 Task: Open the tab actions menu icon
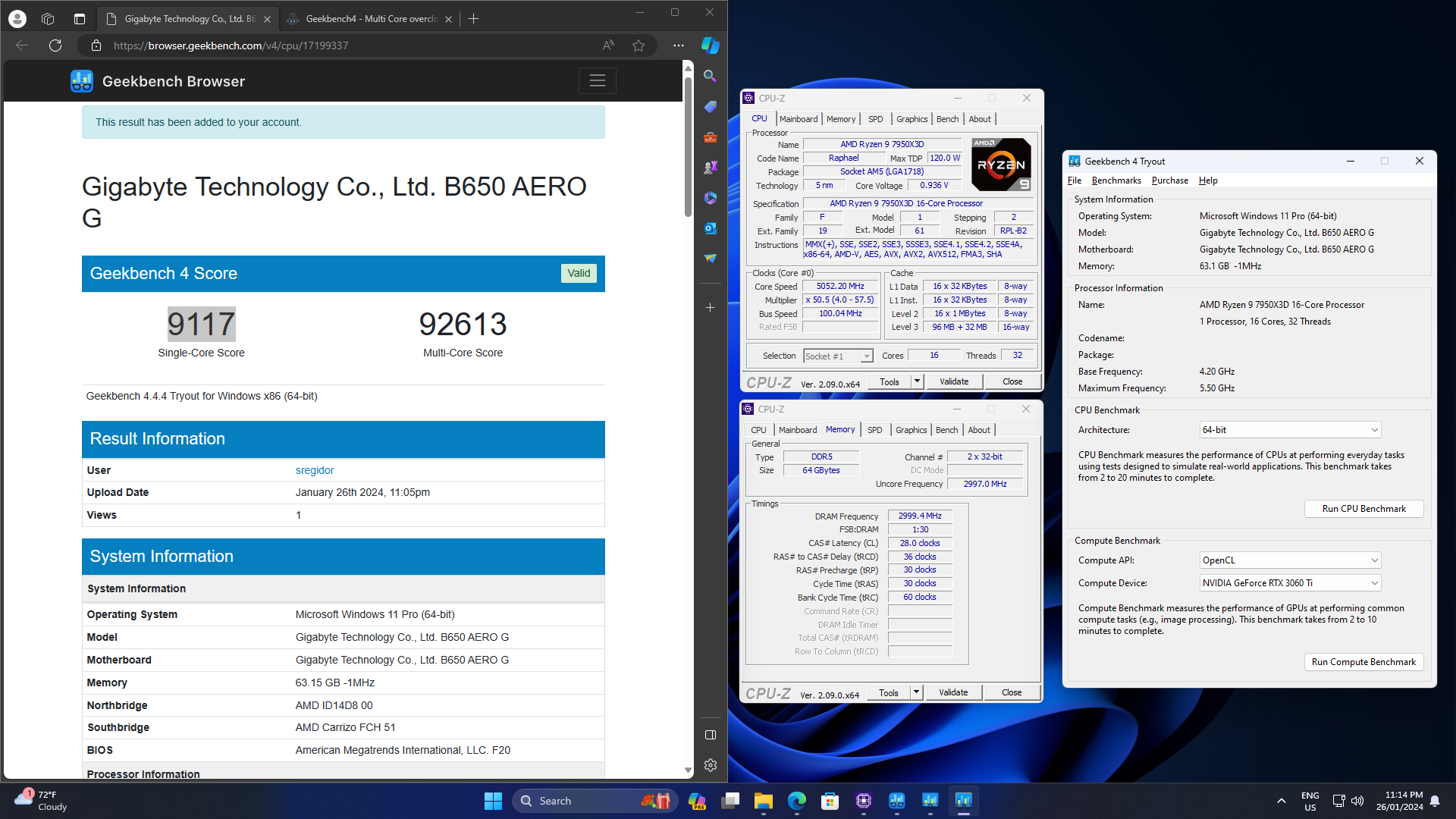click(79, 18)
